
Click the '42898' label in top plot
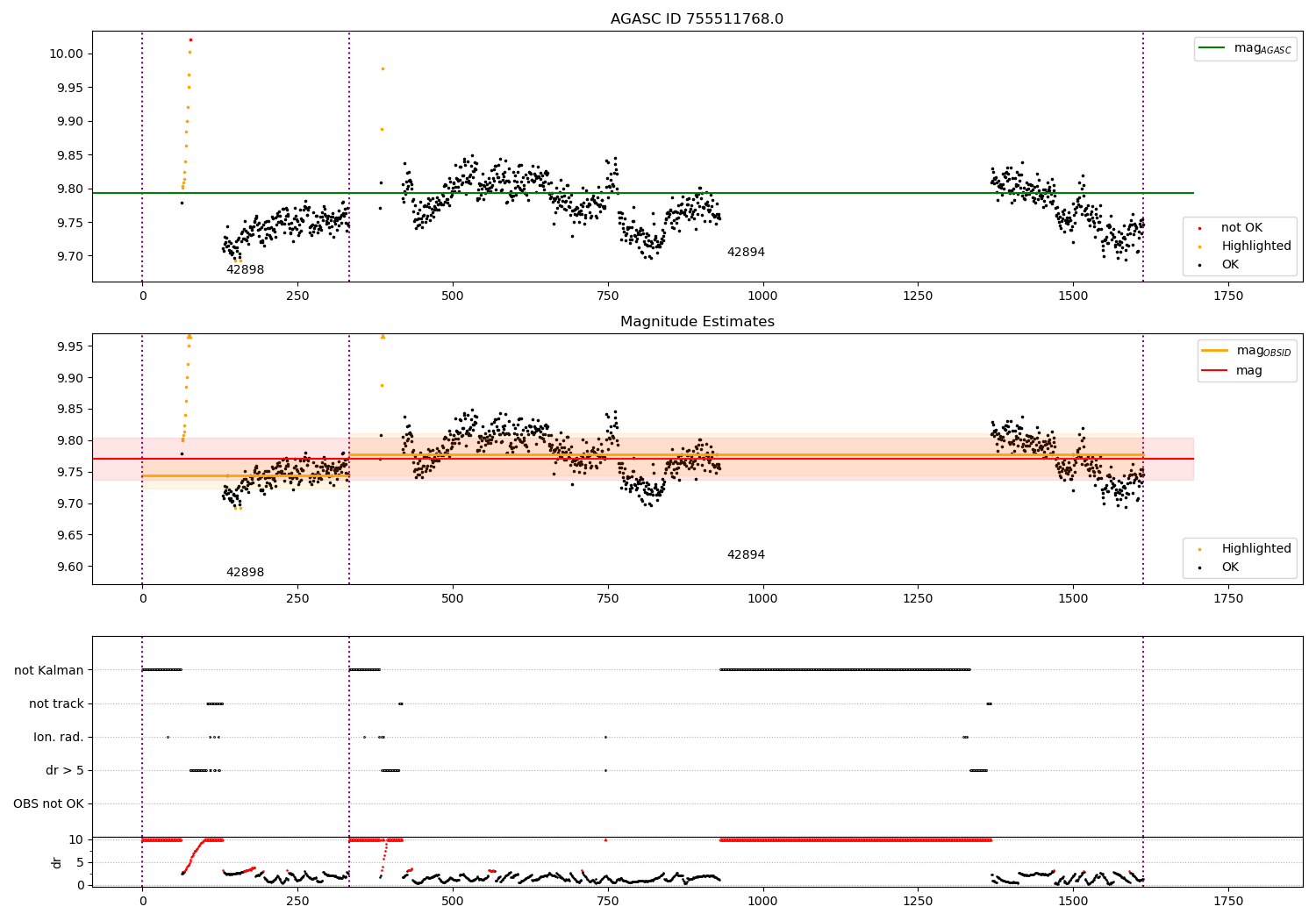(245, 270)
